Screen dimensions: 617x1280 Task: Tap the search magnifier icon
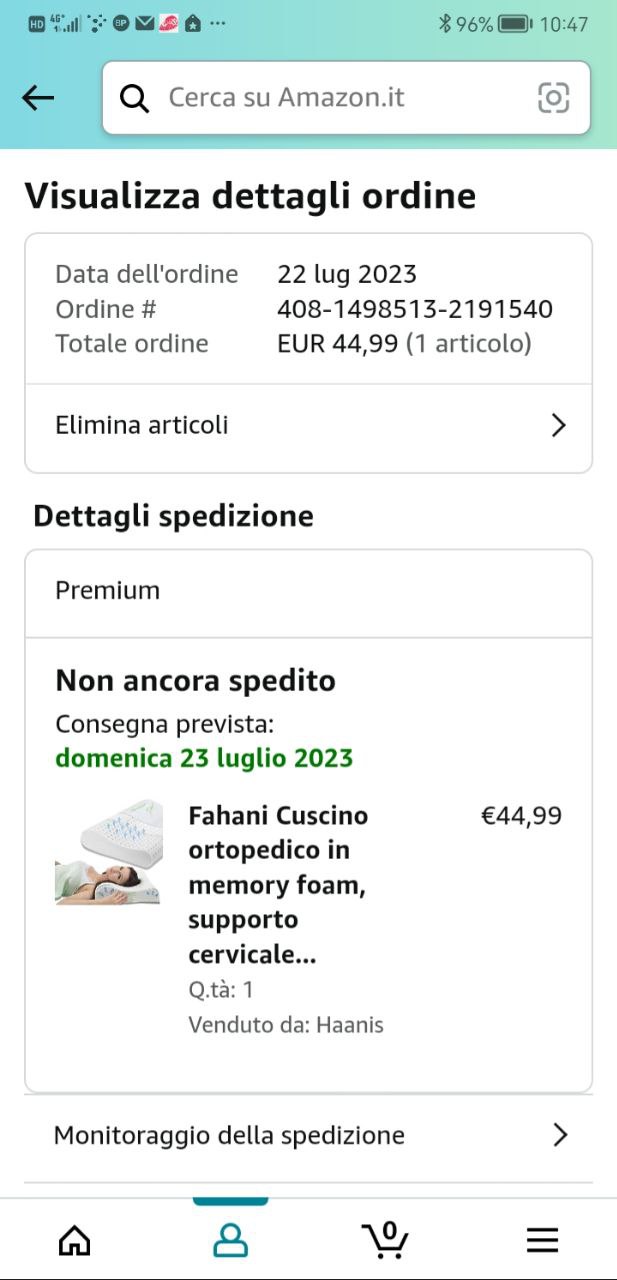coord(134,97)
